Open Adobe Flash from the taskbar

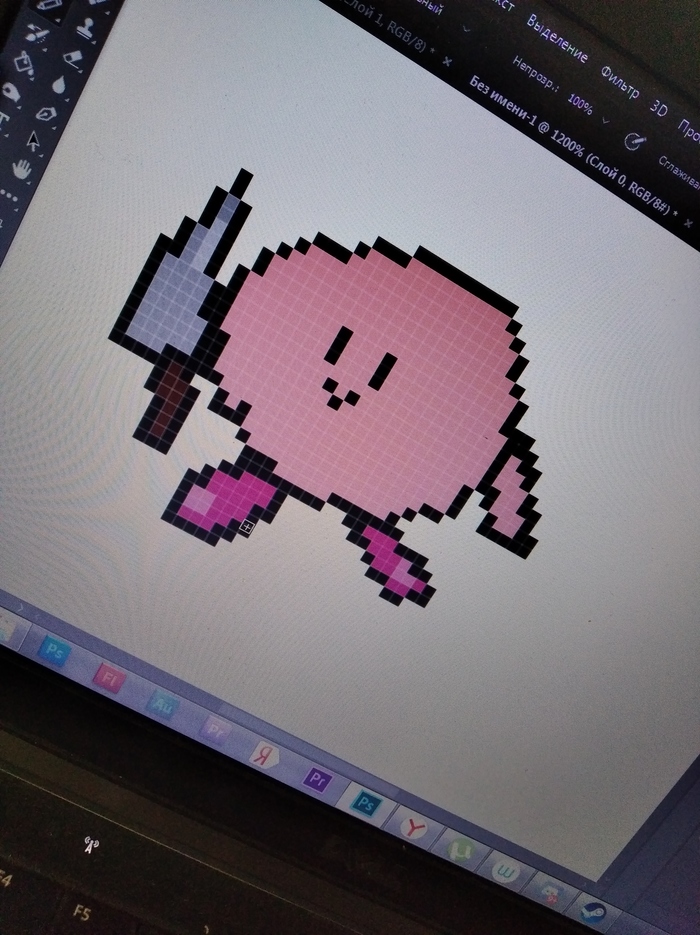click(109, 679)
